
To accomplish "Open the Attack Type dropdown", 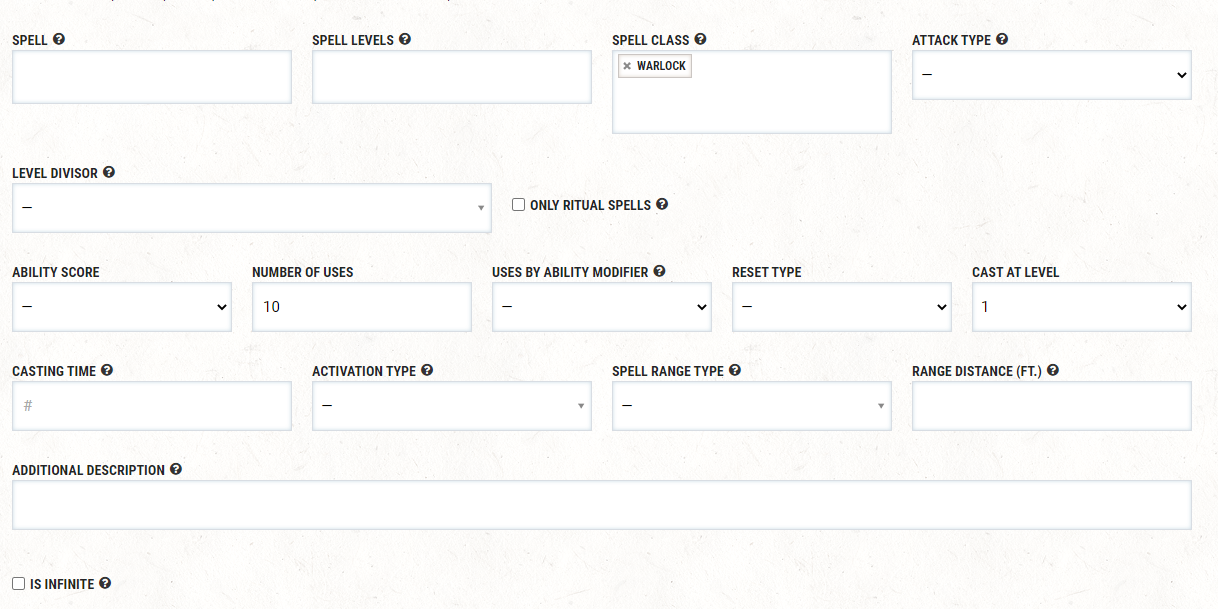I will click(x=1051, y=75).
